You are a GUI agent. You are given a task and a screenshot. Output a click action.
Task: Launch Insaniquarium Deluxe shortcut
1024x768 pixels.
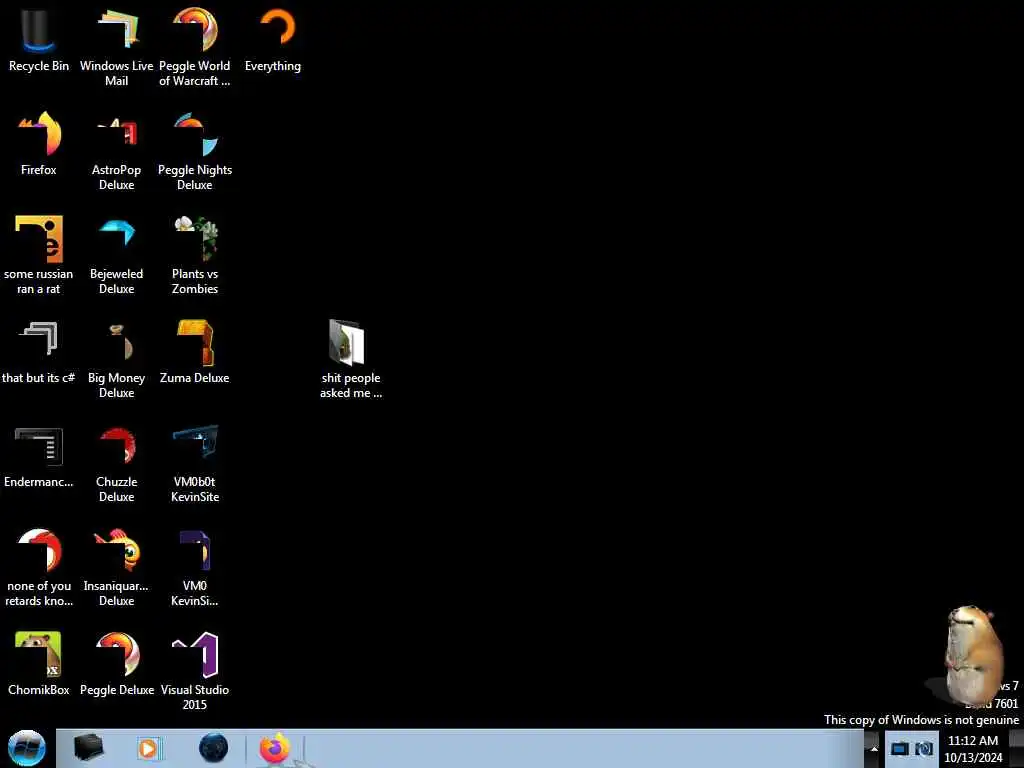[116, 567]
